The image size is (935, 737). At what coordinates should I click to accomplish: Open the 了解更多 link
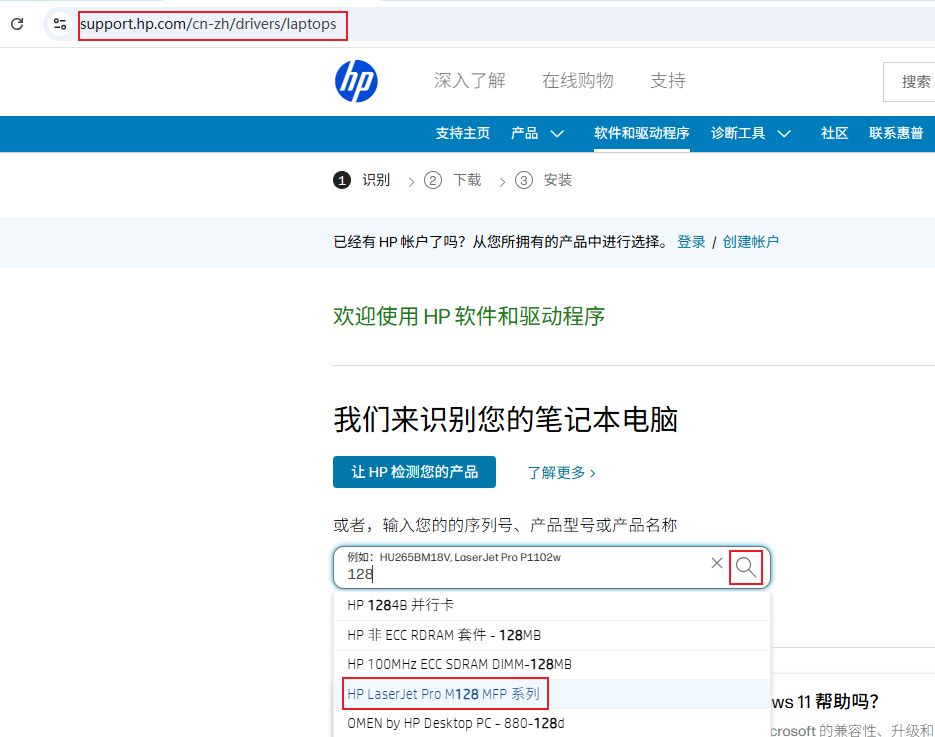pos(561,472)
